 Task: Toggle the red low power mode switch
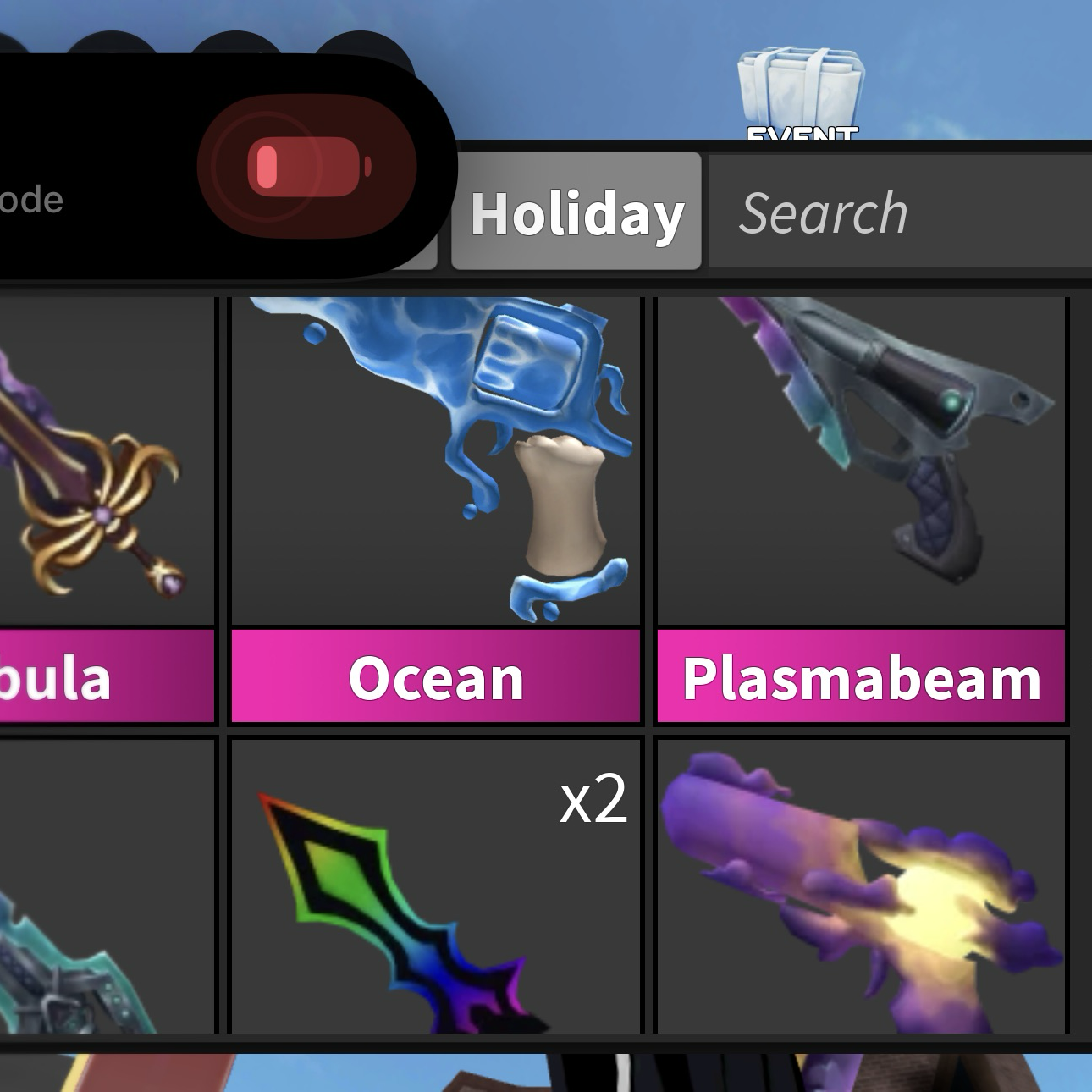[x=306, y=167]
